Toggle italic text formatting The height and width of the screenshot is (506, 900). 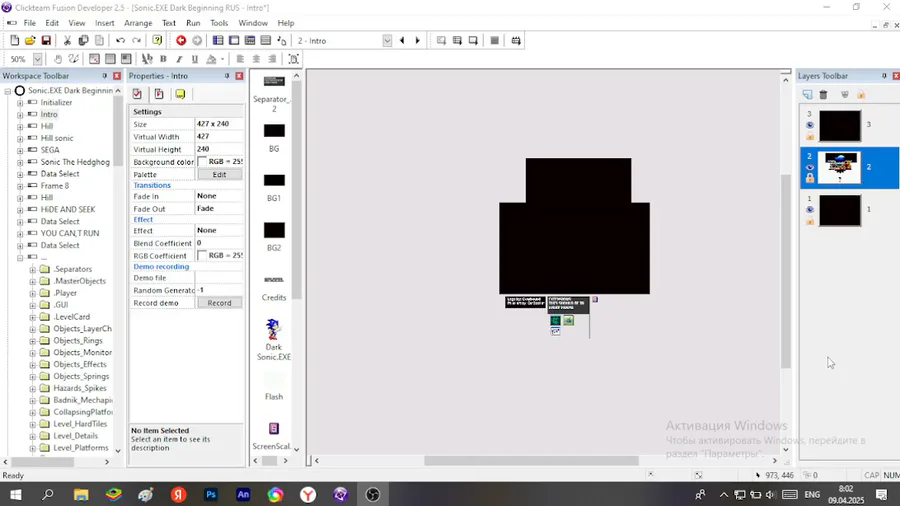click(179, 59)
